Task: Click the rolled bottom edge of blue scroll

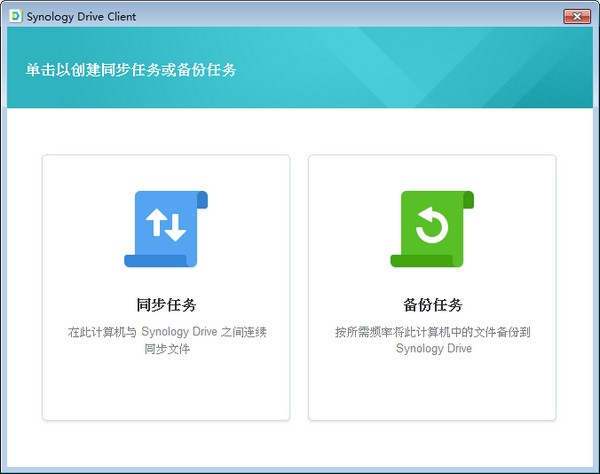Action: pyautogui.click(x=156, y=261)
